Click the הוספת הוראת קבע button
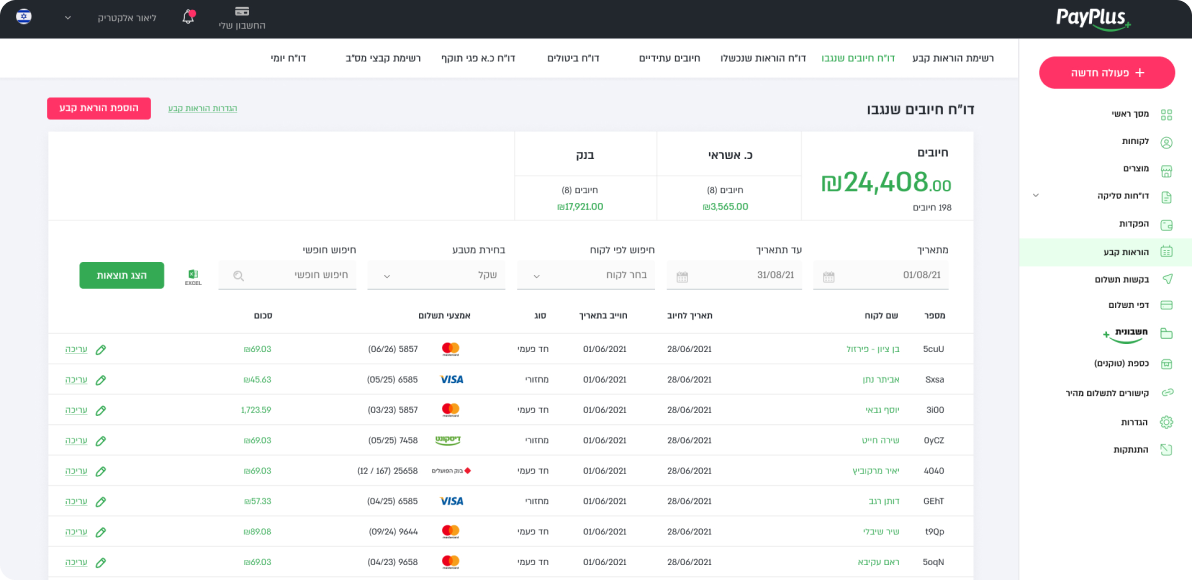The image size is (1192, 580). [99, 108]
